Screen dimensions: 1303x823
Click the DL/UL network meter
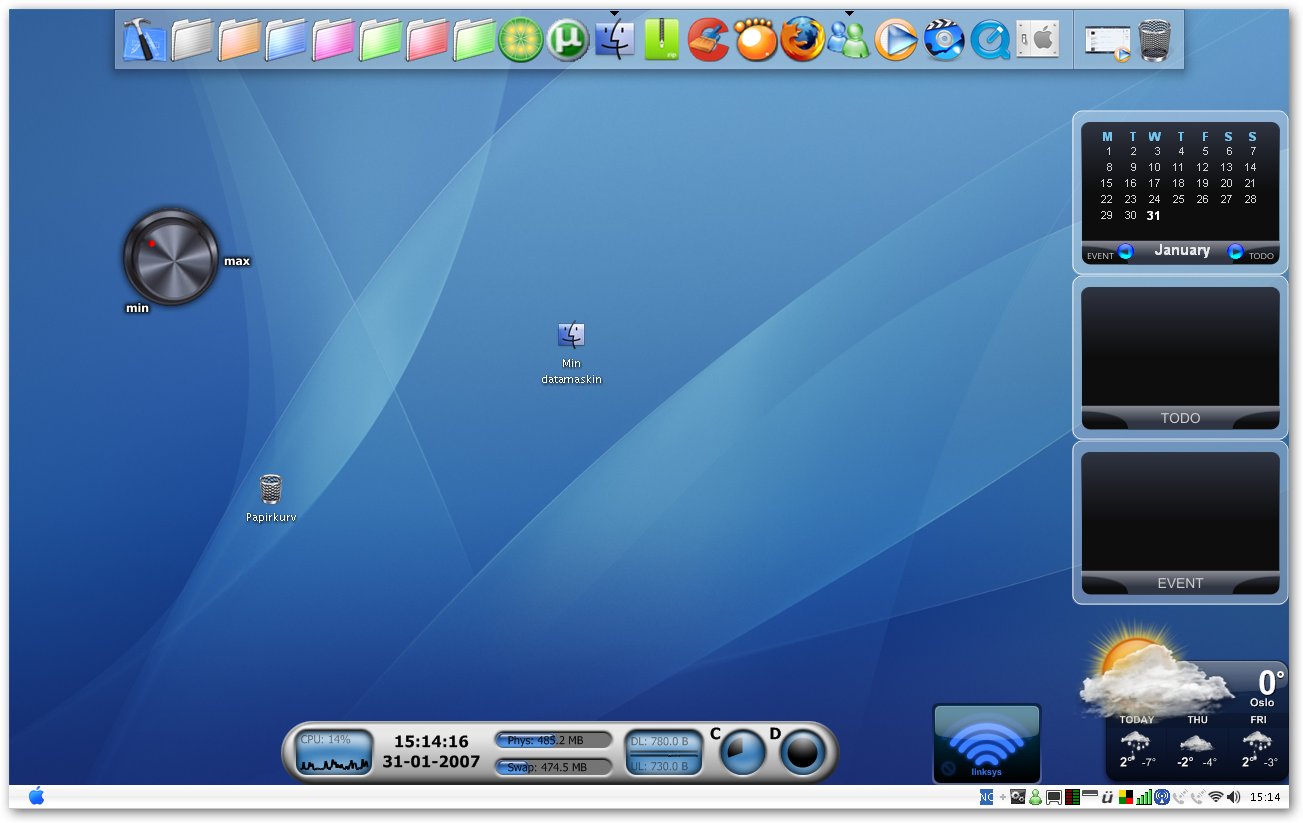pyautogui.click(x=664, y=753)
